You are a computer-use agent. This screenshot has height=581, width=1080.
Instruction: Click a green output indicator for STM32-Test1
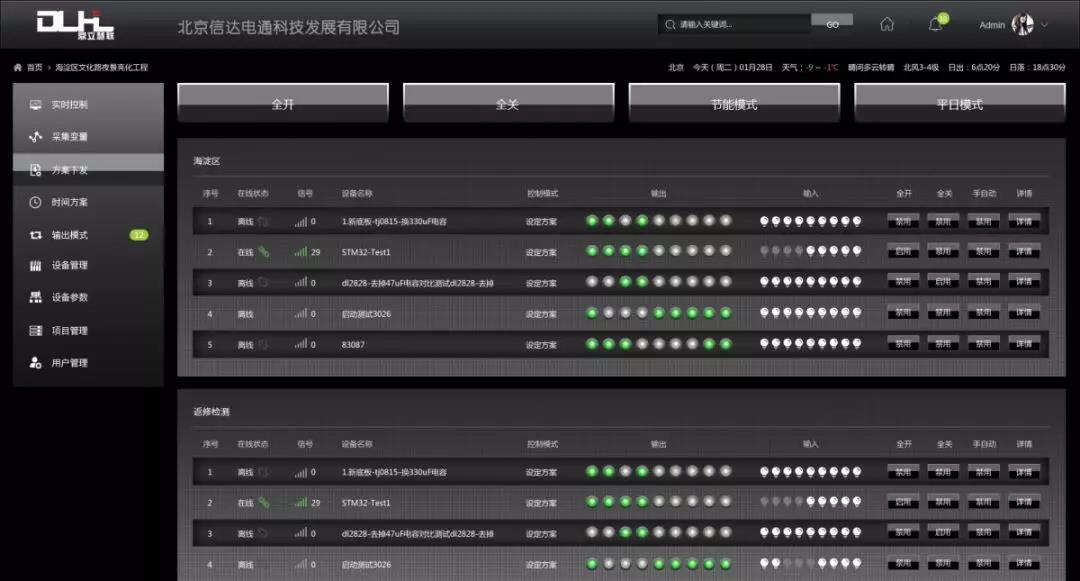pos(593,252)
